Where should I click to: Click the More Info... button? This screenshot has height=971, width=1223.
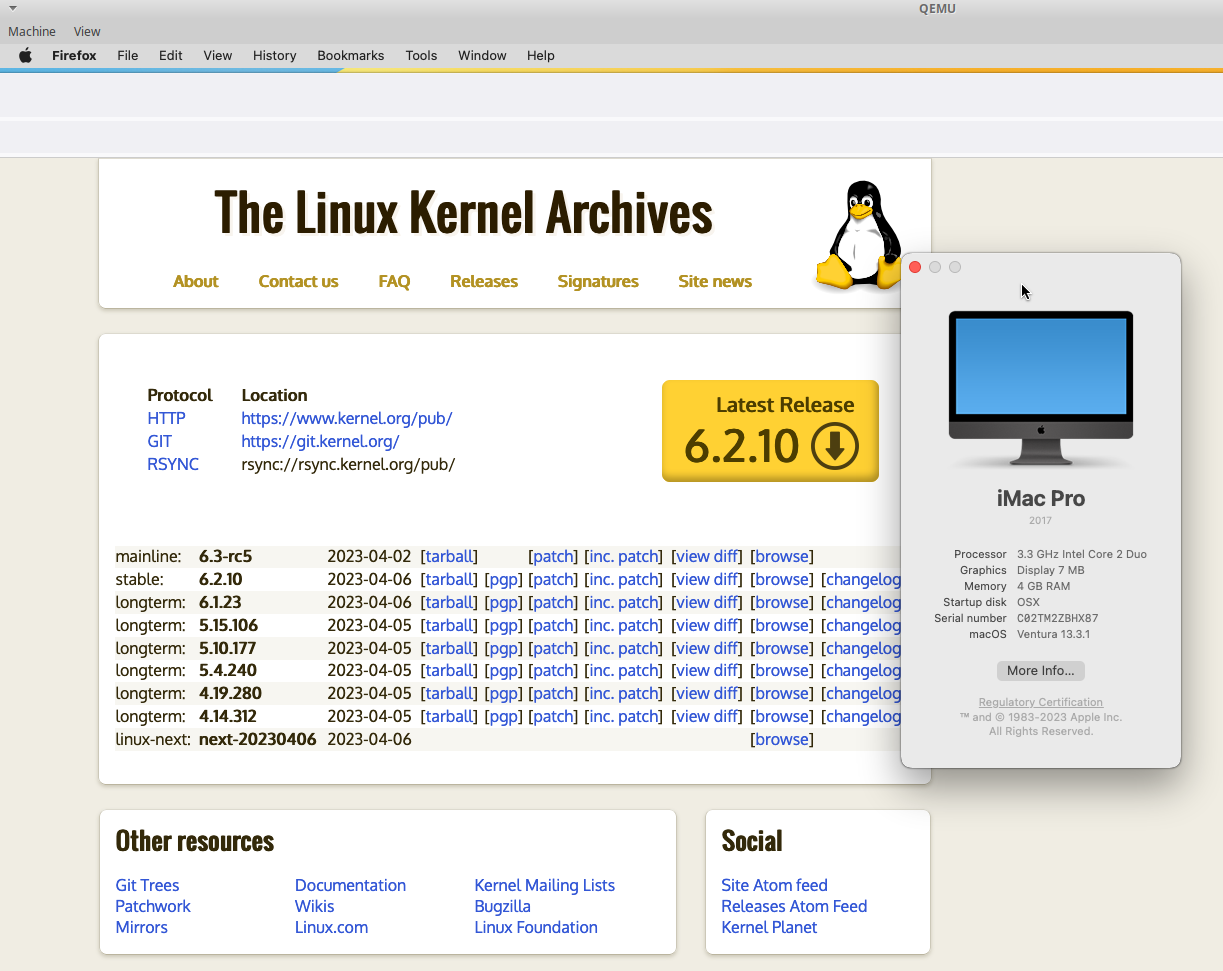point(1040,671)
